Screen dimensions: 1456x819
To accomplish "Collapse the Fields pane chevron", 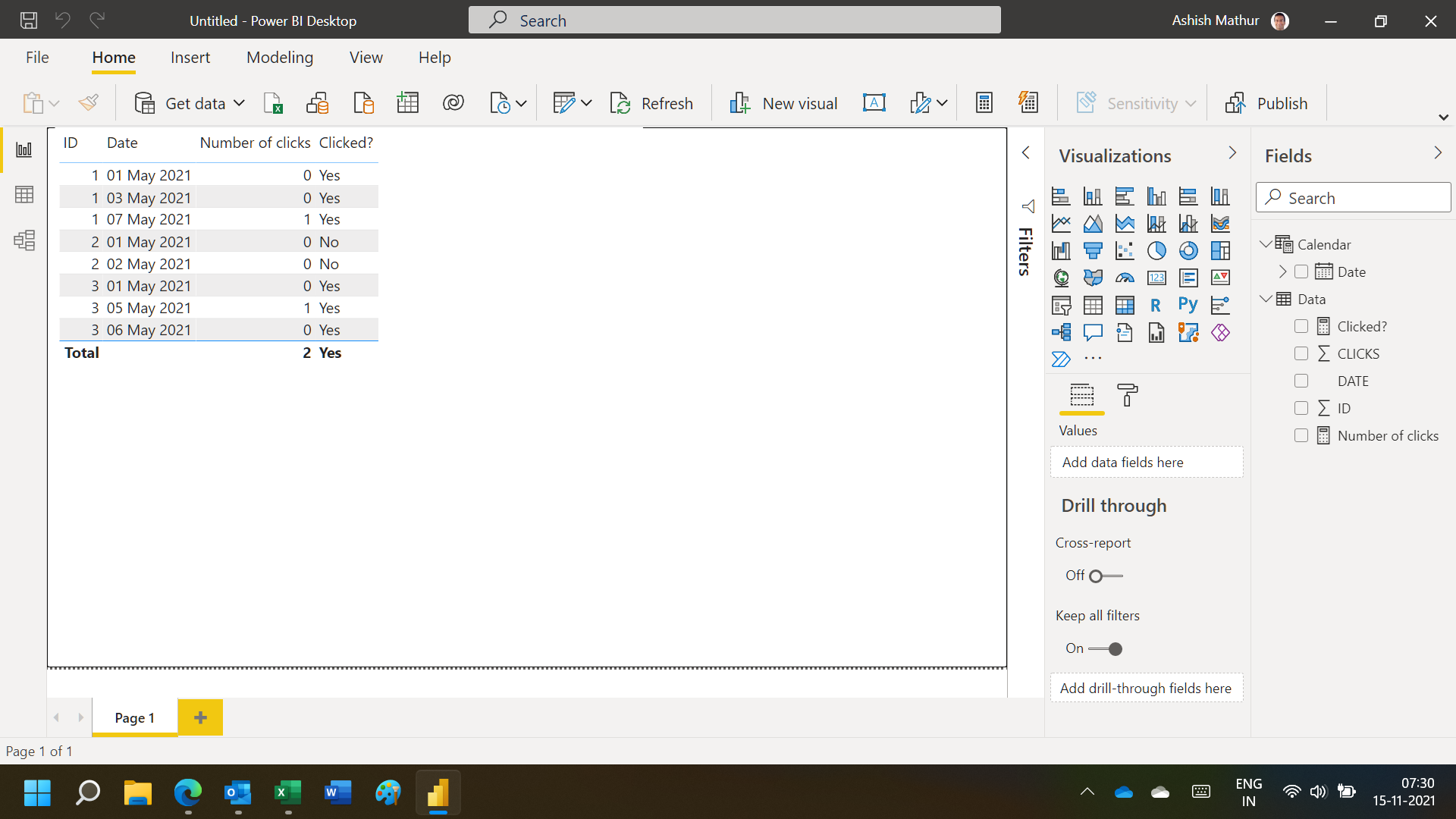I will (x=1438, y=152).
